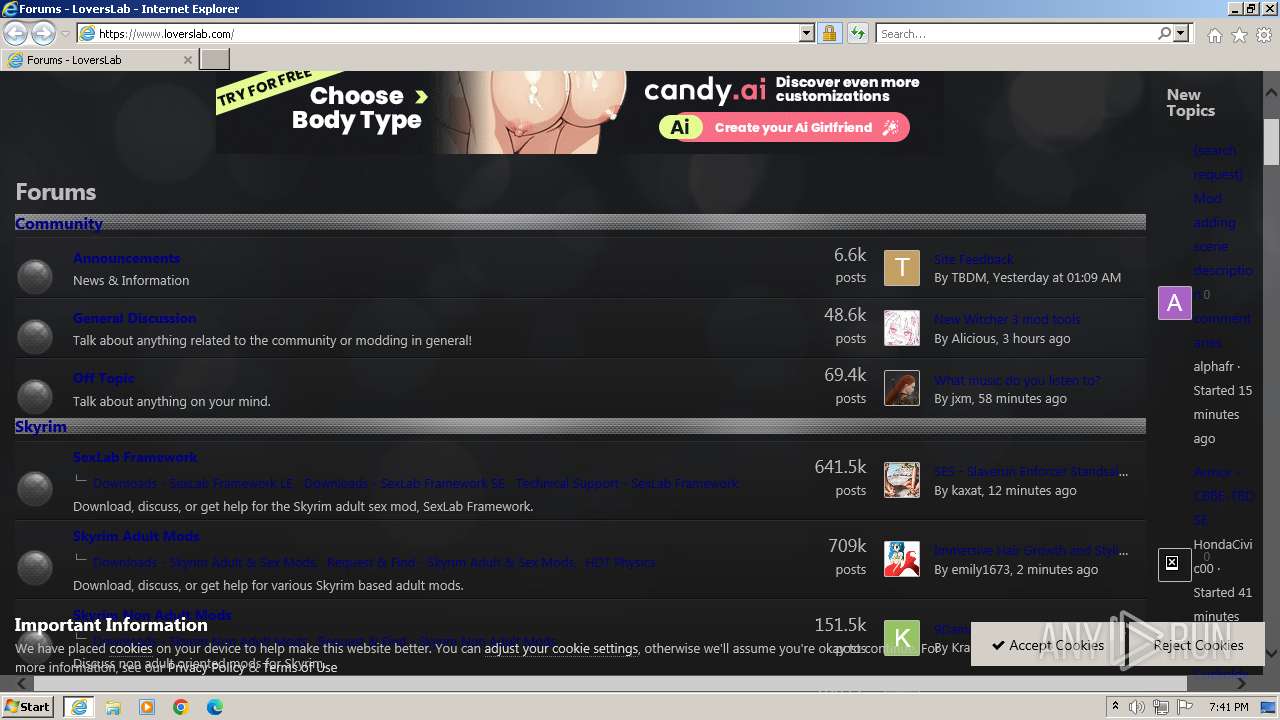This screenshot has width=1280, height=720.
Task: Open the Windows Start button
Action: pyautogui.click(x=27, y=706)
